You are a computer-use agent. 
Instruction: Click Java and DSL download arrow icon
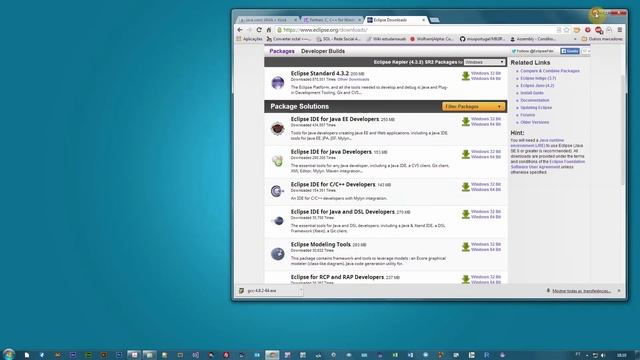coord(465,214)
